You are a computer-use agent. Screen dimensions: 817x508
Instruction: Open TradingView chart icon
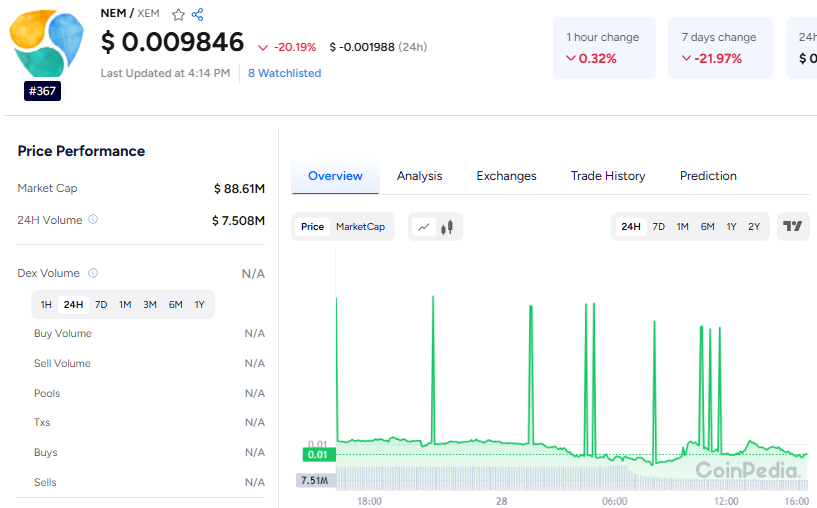pos(793,226)
